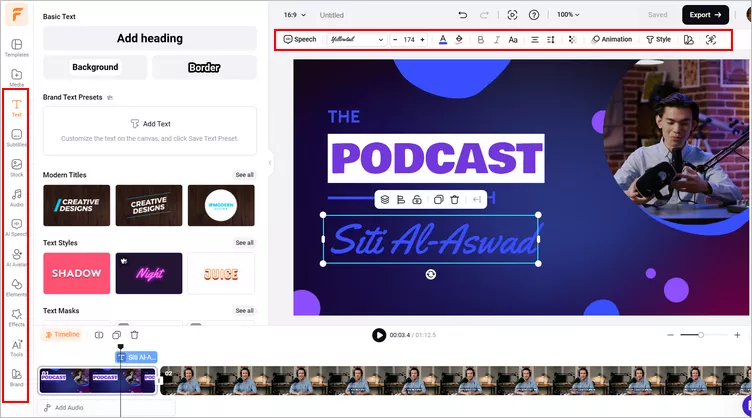Change letter case with Aa icon

coord(513,40)
